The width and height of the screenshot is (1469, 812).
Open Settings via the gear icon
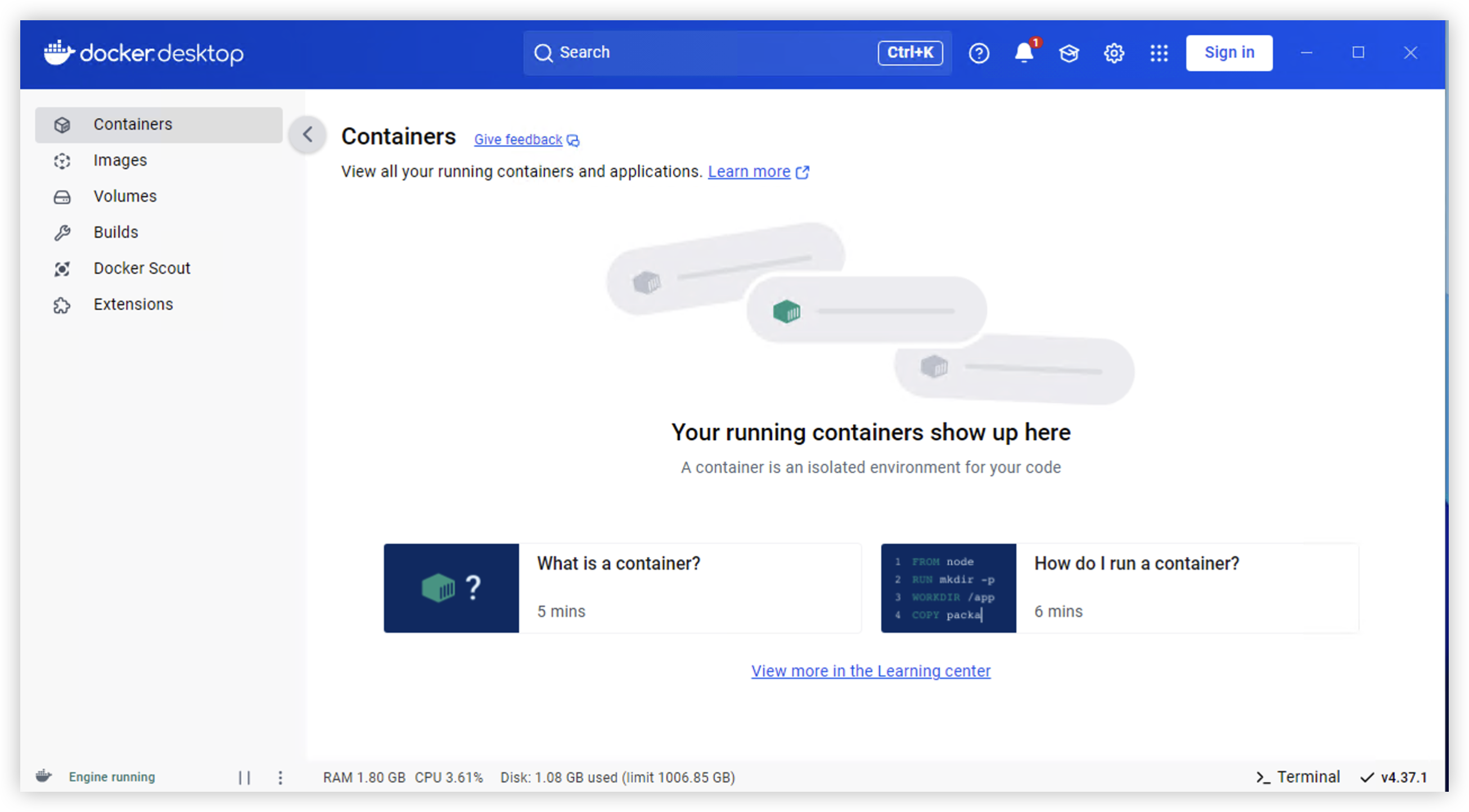point(1114,53)
